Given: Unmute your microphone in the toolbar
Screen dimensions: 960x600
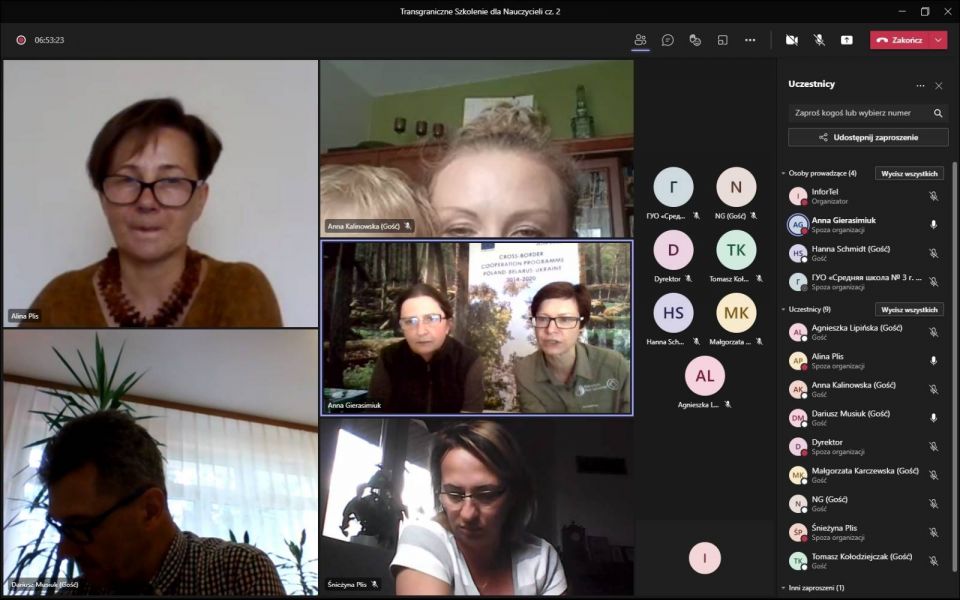Looking at the screenshot, I should [x=819, y=40].
